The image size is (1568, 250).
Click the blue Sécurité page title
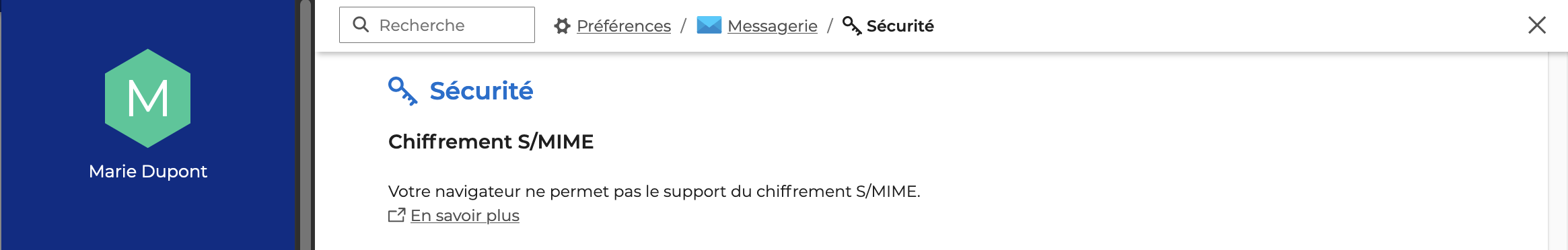[481, 91]
